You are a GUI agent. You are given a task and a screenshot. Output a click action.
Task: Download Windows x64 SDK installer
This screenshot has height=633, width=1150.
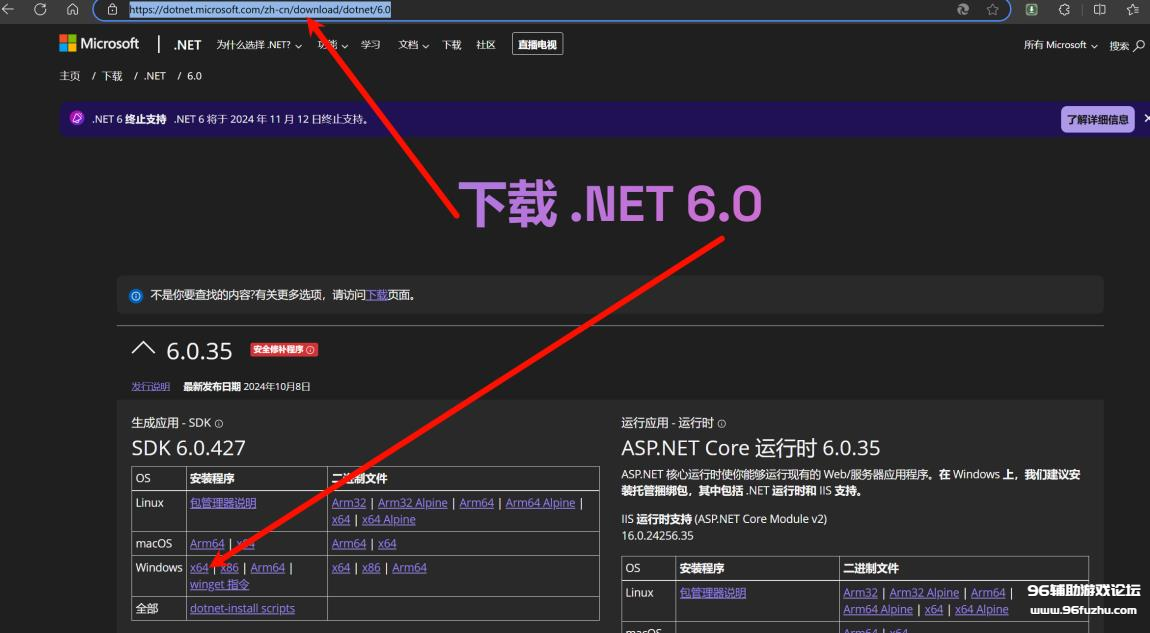pyautogui.click(x=199, y=568)
